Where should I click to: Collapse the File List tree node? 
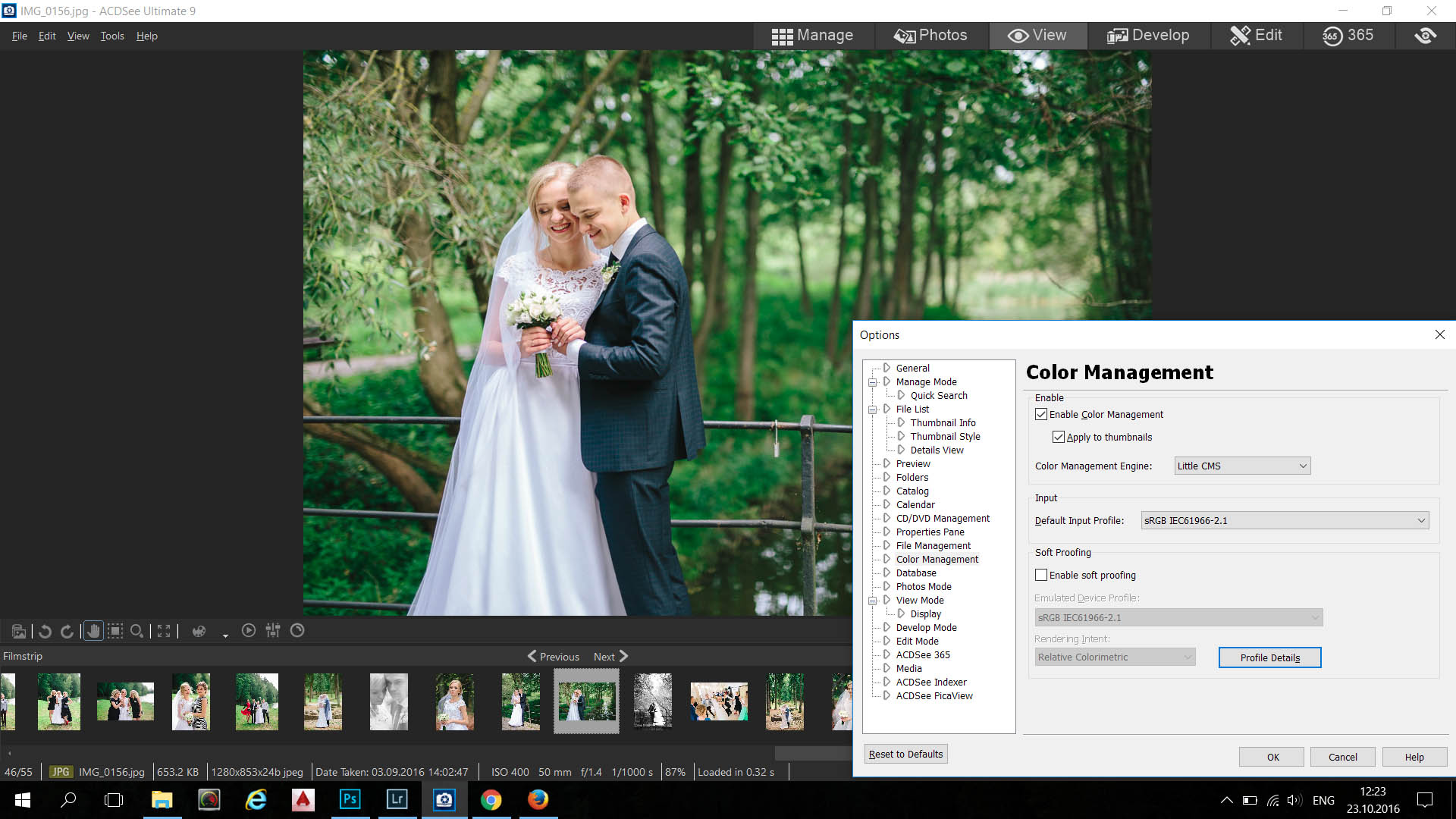pyautogui.click(x=873, y=409)
